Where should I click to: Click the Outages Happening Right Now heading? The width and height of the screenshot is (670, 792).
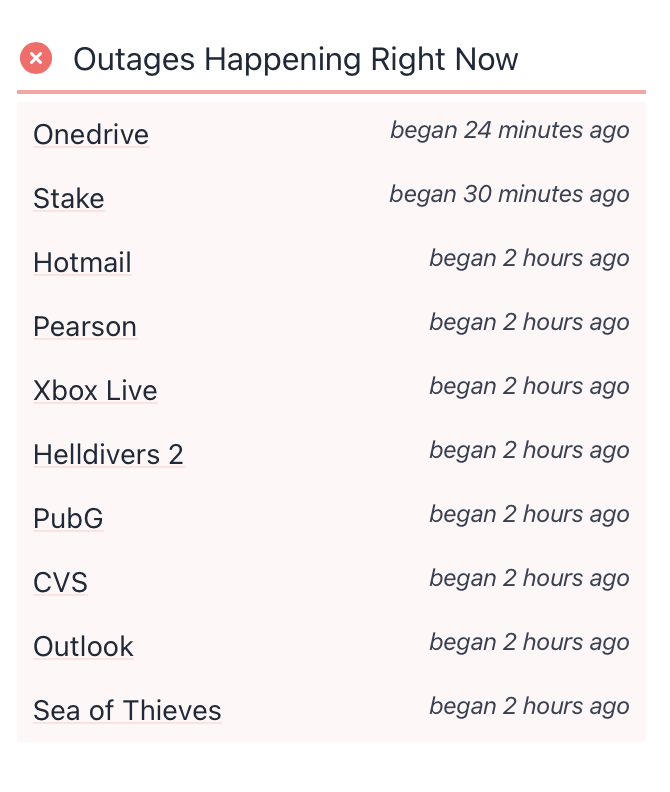(x=296, y=60)
